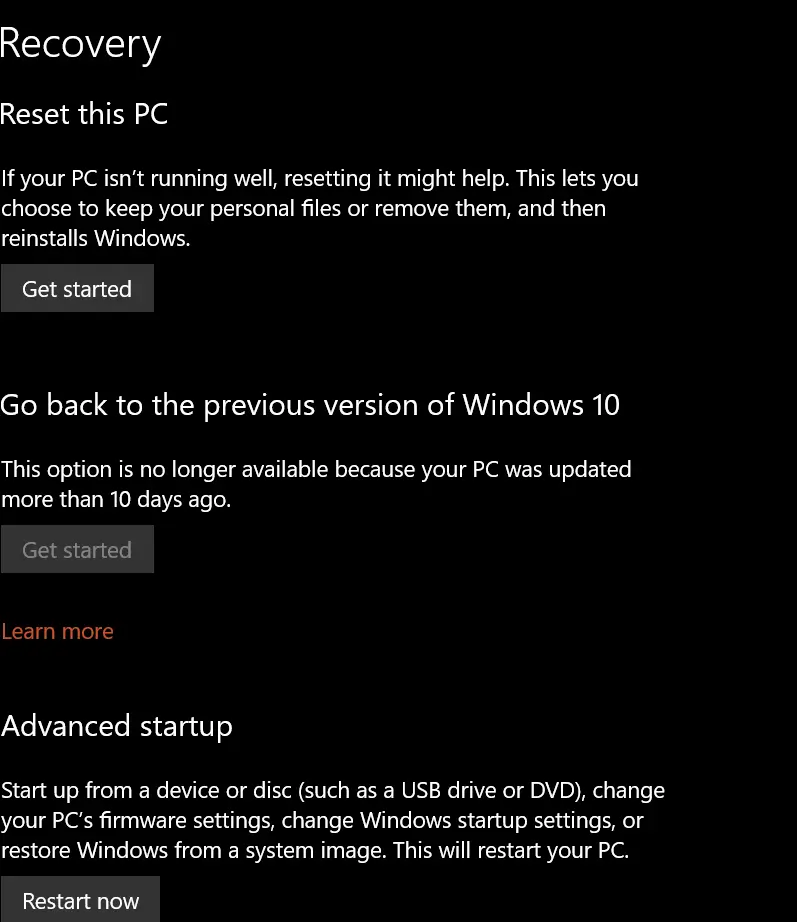This screenshot has width=797, height=922.
Task: Click the line starting "If your PC isn't running"
Action: coord(319,178)
